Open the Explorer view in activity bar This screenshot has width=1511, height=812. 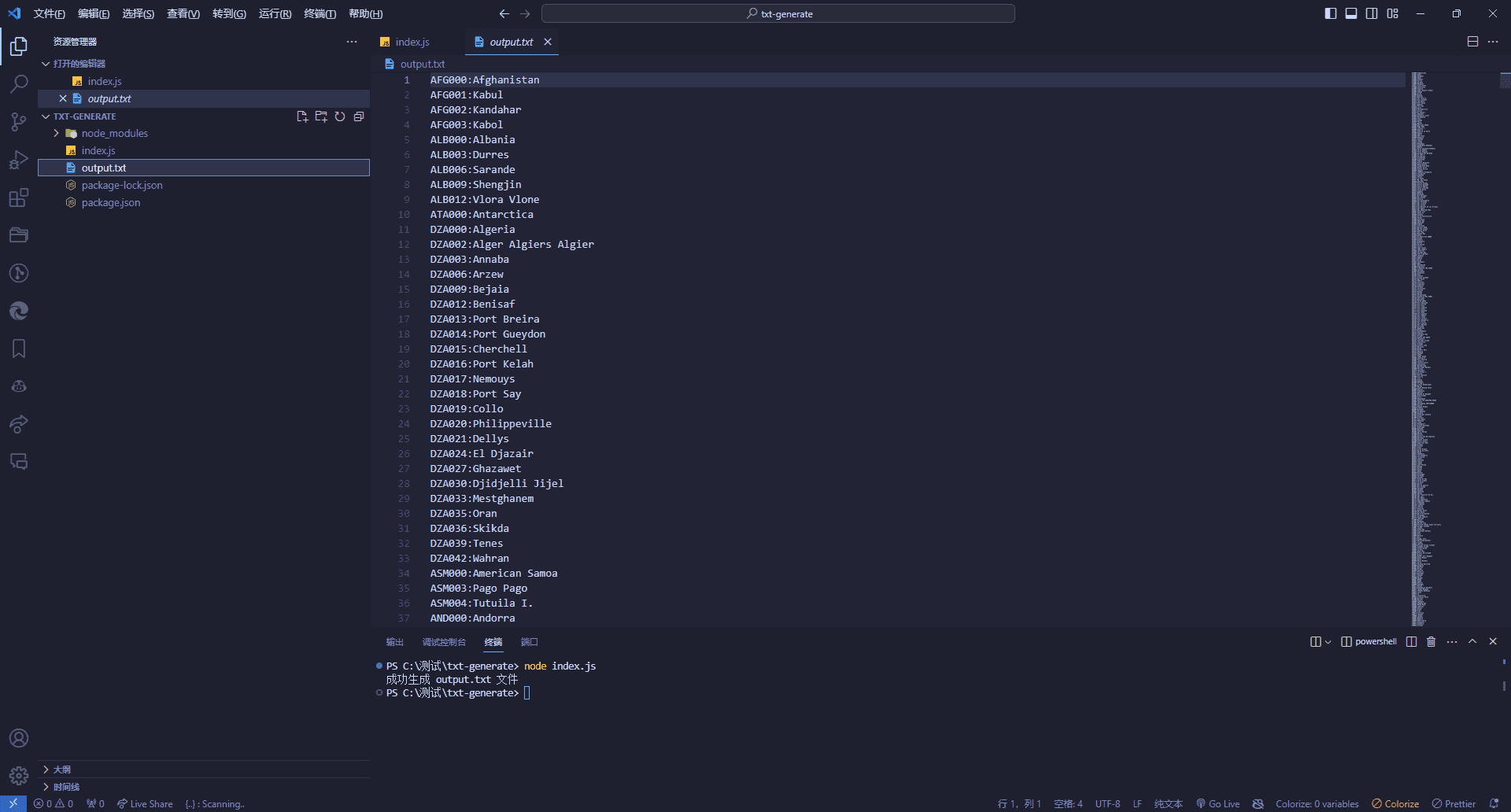point(19,46)
